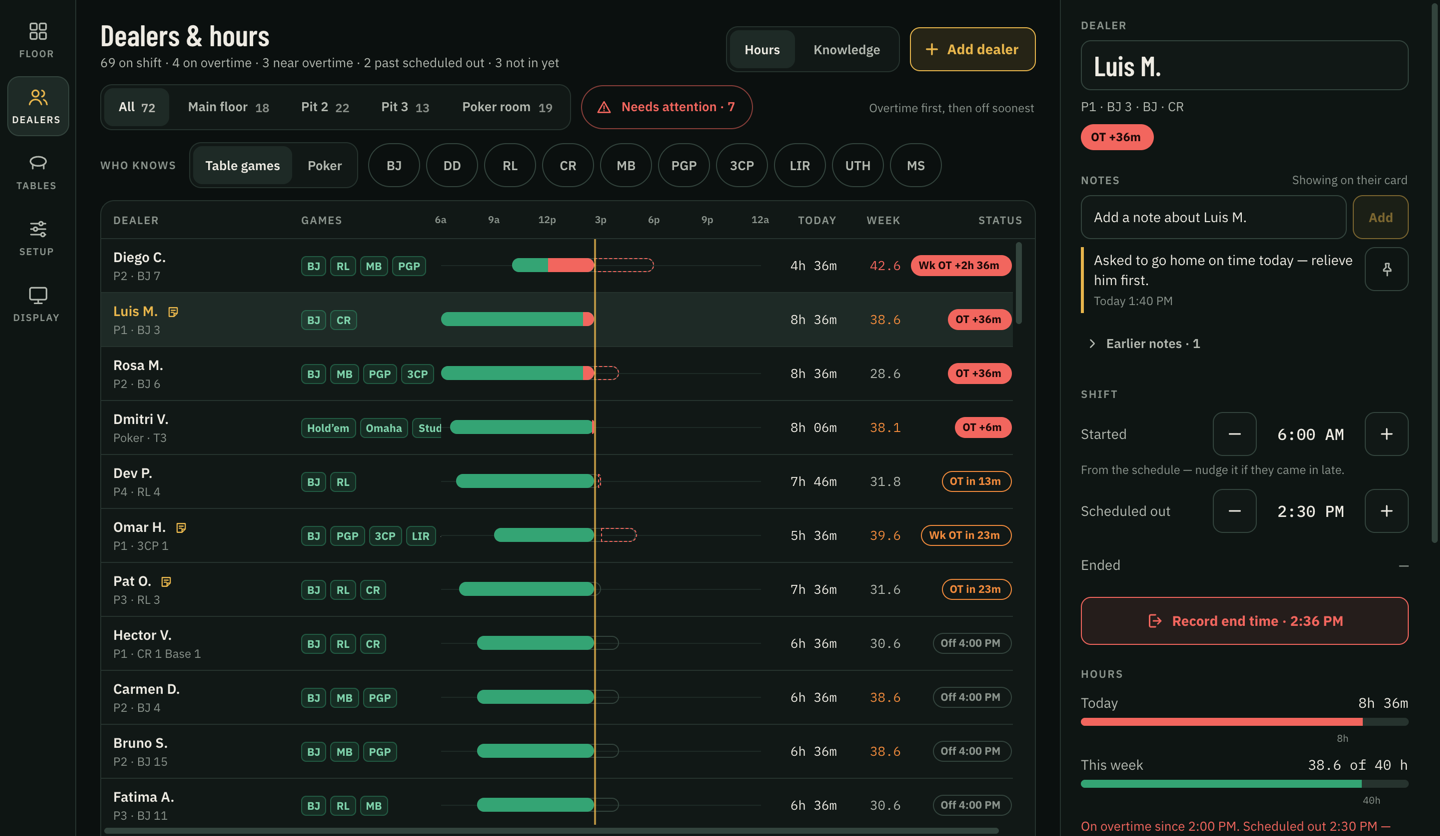
Task: Toggle the UTH game filter chip
Action: pos(858,166)
